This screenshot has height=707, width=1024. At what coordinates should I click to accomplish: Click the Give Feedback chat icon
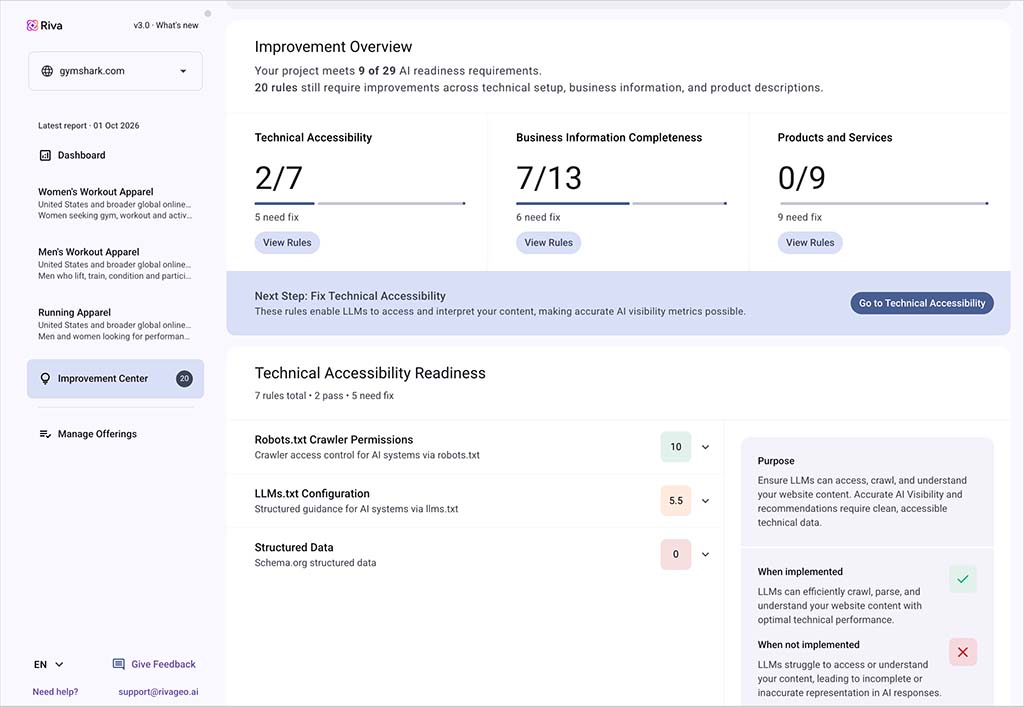[x=118, y=665]
